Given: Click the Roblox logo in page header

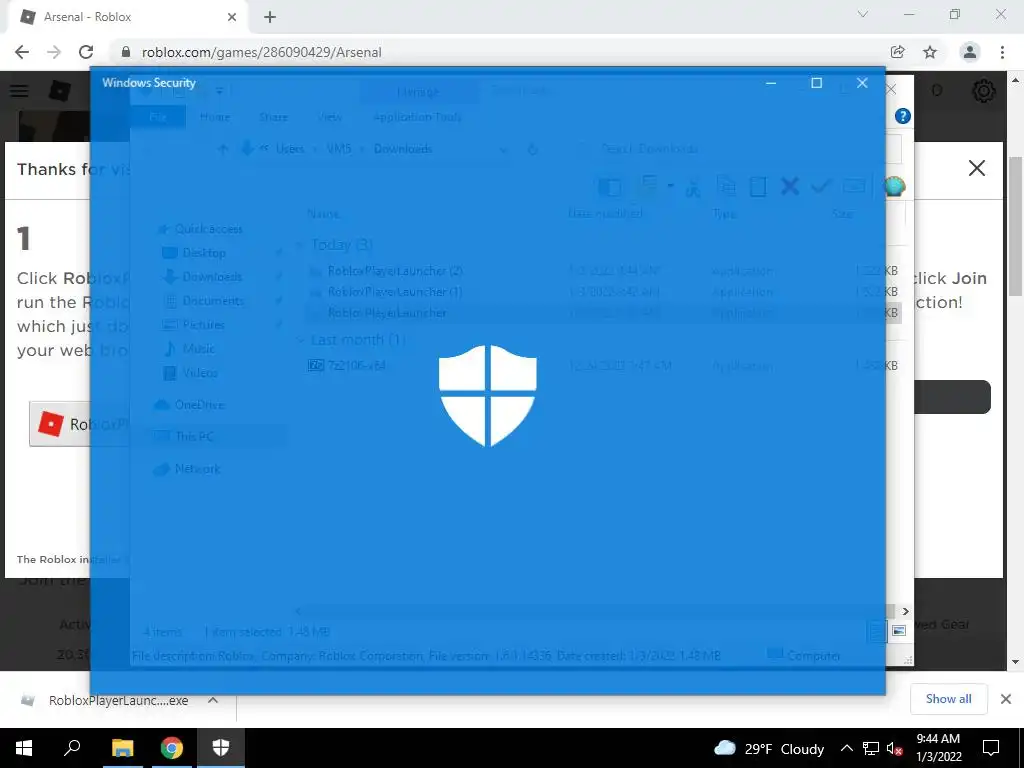Looking at the screenshot, I should click(59, 91).
